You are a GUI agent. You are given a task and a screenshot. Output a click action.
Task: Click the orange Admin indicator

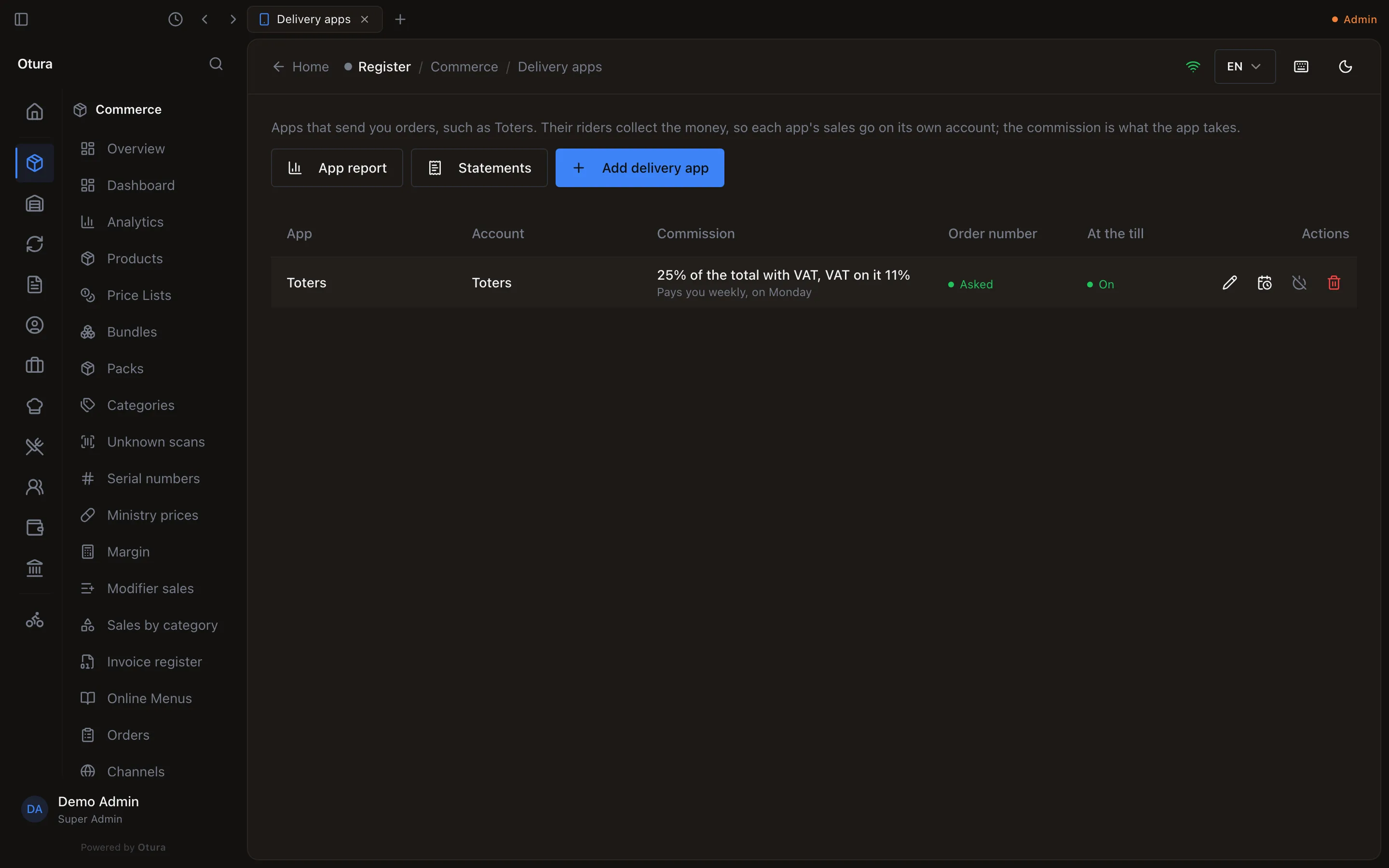click(x=1354, y=19)
